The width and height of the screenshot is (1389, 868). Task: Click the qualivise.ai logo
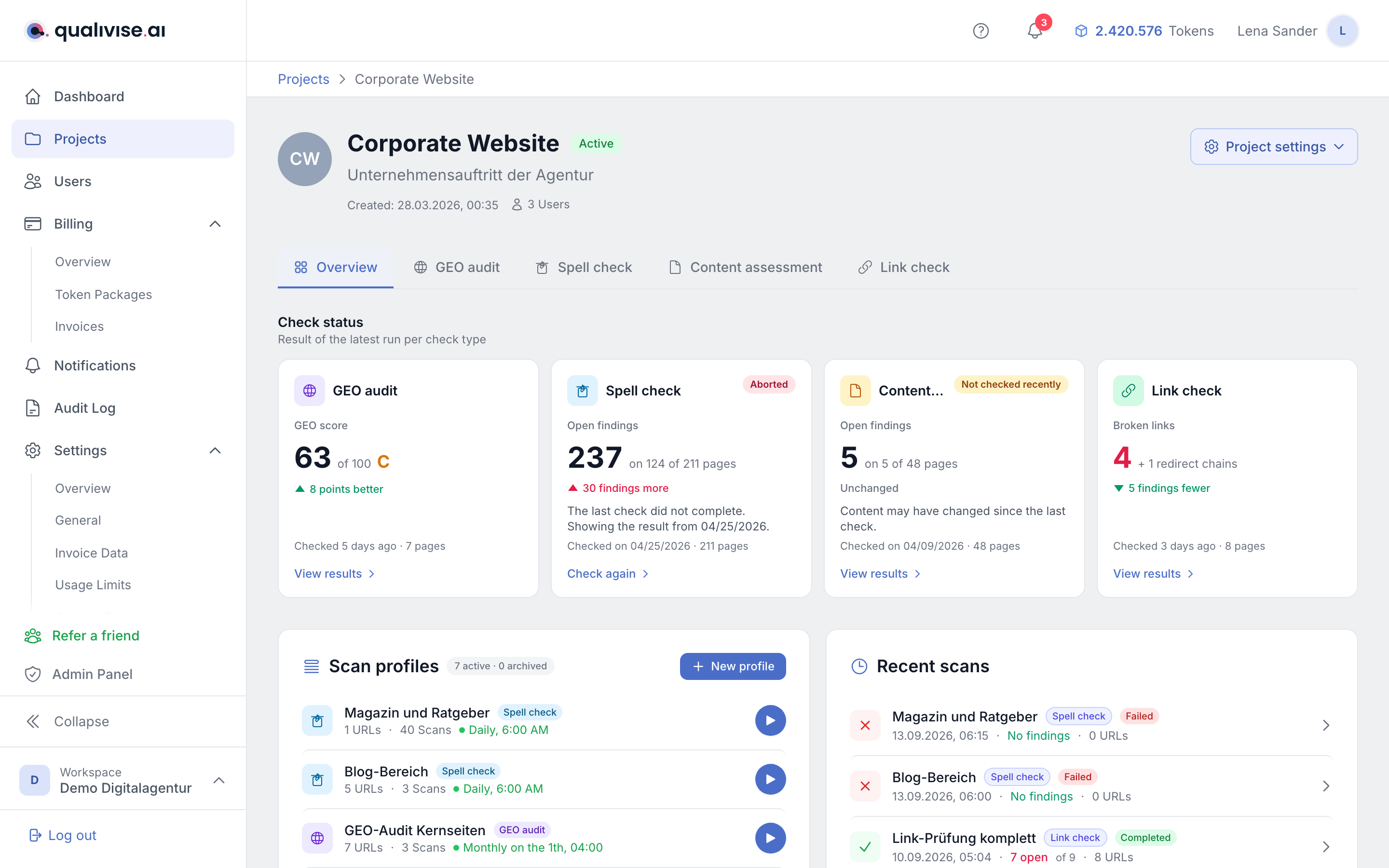click(x=95, y=30)
